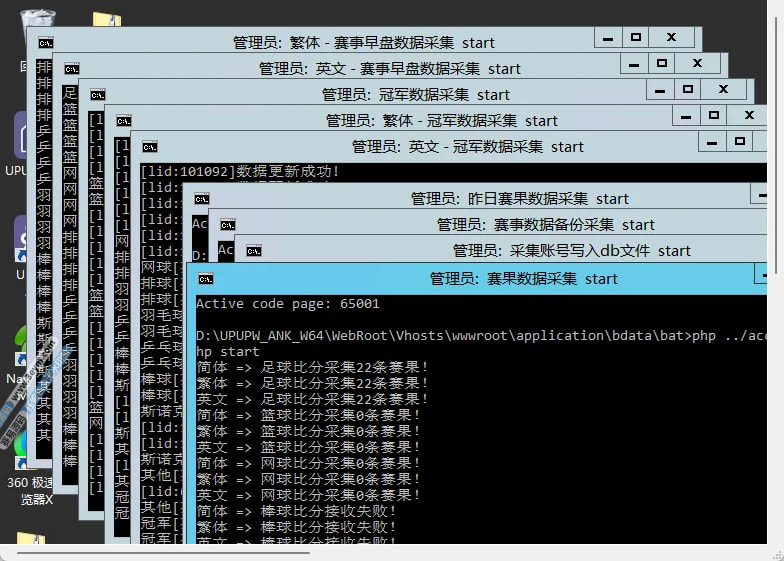The height and width of the screenshot is (561, 784).
Task: Click cmd icon of 英文 - 冠军数据采集 window
Action: click(x=150, y=147)
